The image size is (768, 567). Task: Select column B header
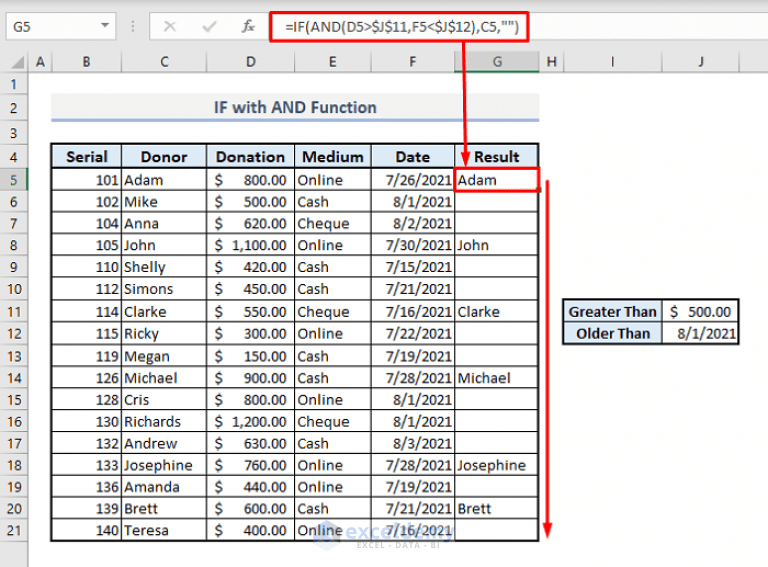click(86, 62)
